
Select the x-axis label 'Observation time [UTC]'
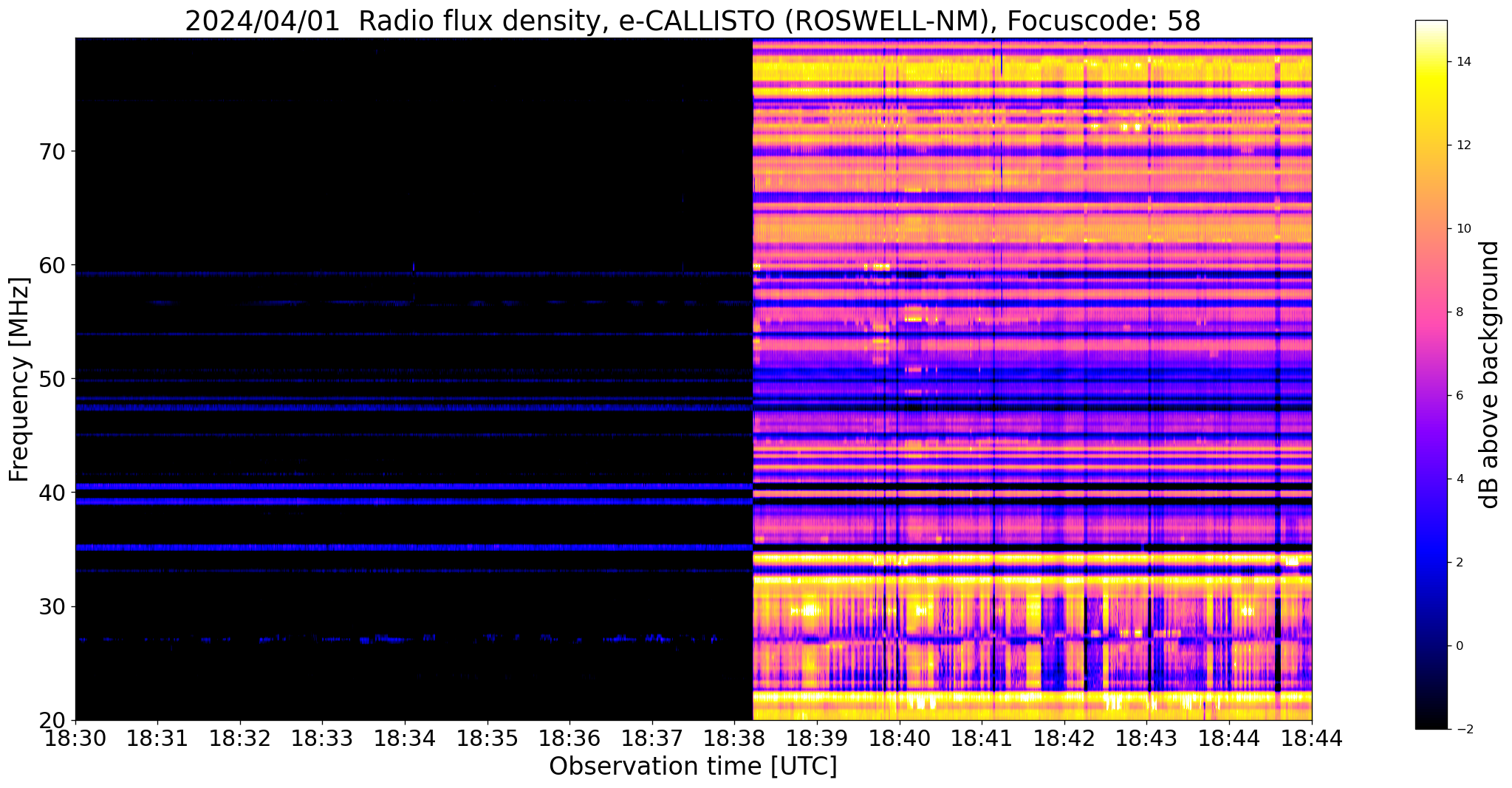click(693, 766)
